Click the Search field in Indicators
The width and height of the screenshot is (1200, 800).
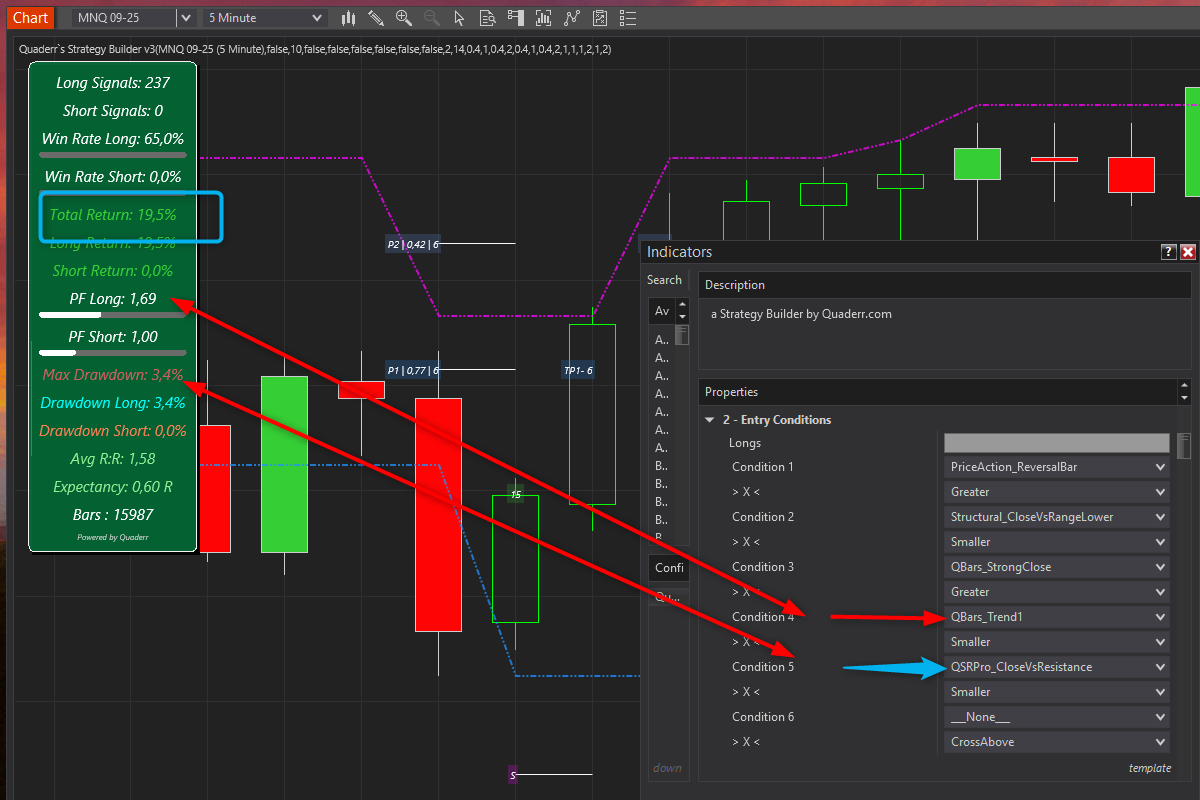665,280
